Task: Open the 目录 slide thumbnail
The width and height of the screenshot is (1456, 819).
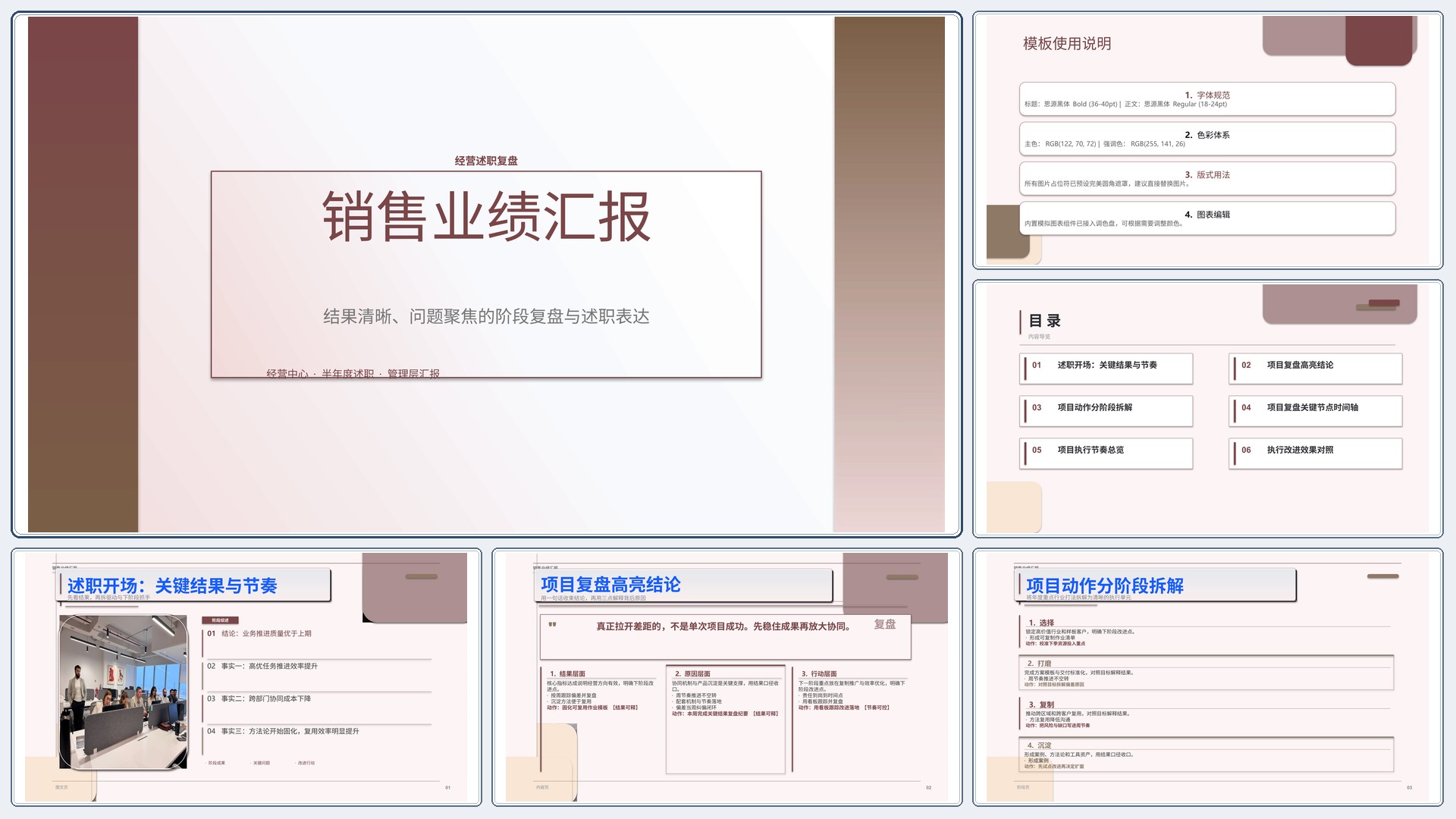Action: pyautogui.click(x=1207, y=409)
